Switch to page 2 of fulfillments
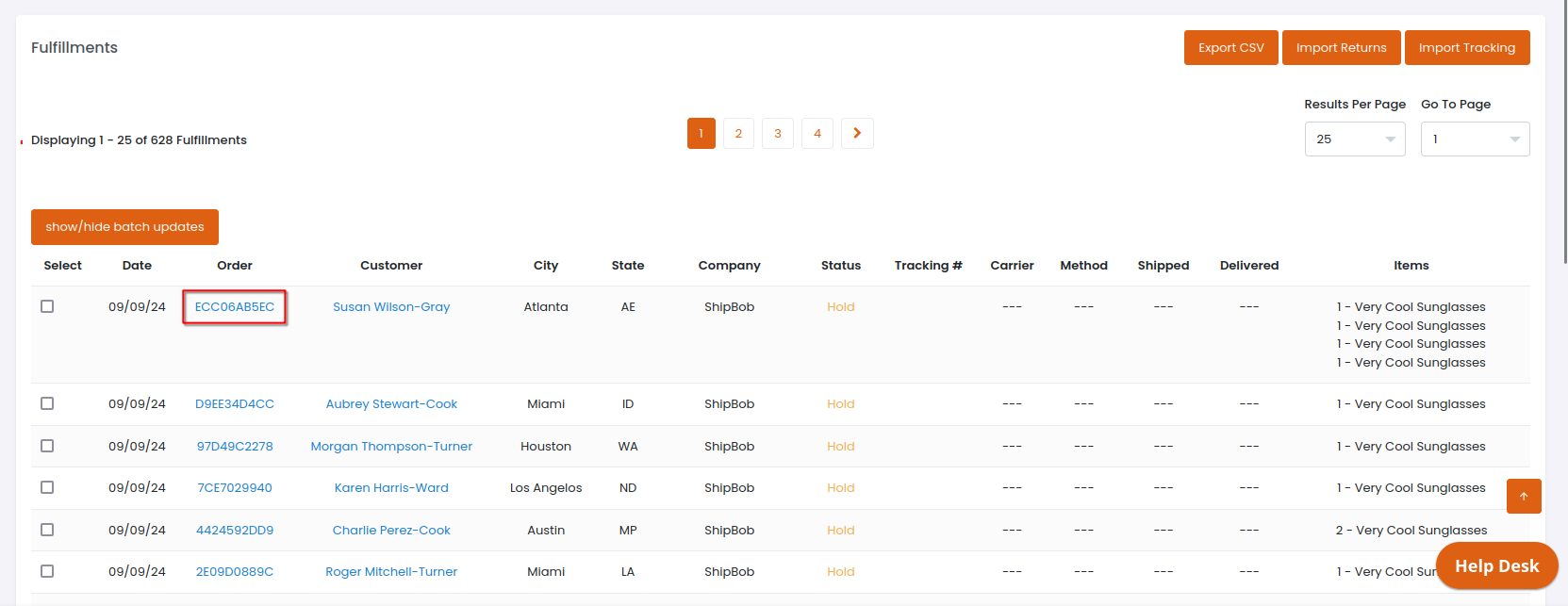The width and height of the screenshot is (1568, 606). click(738, 134)
